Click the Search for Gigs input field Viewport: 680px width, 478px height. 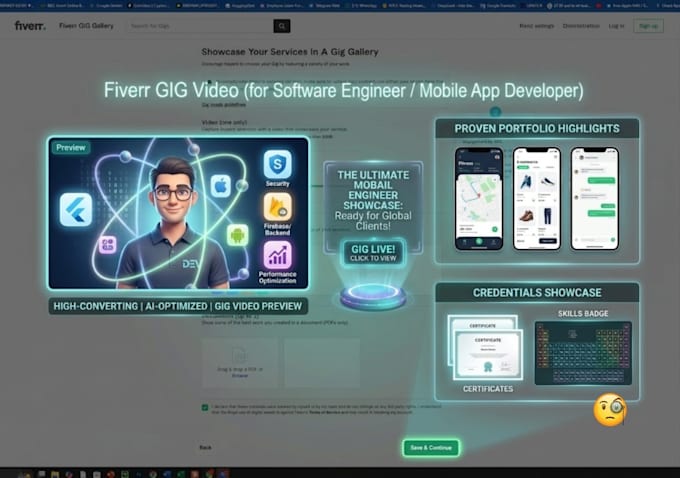tap(200, 26)
